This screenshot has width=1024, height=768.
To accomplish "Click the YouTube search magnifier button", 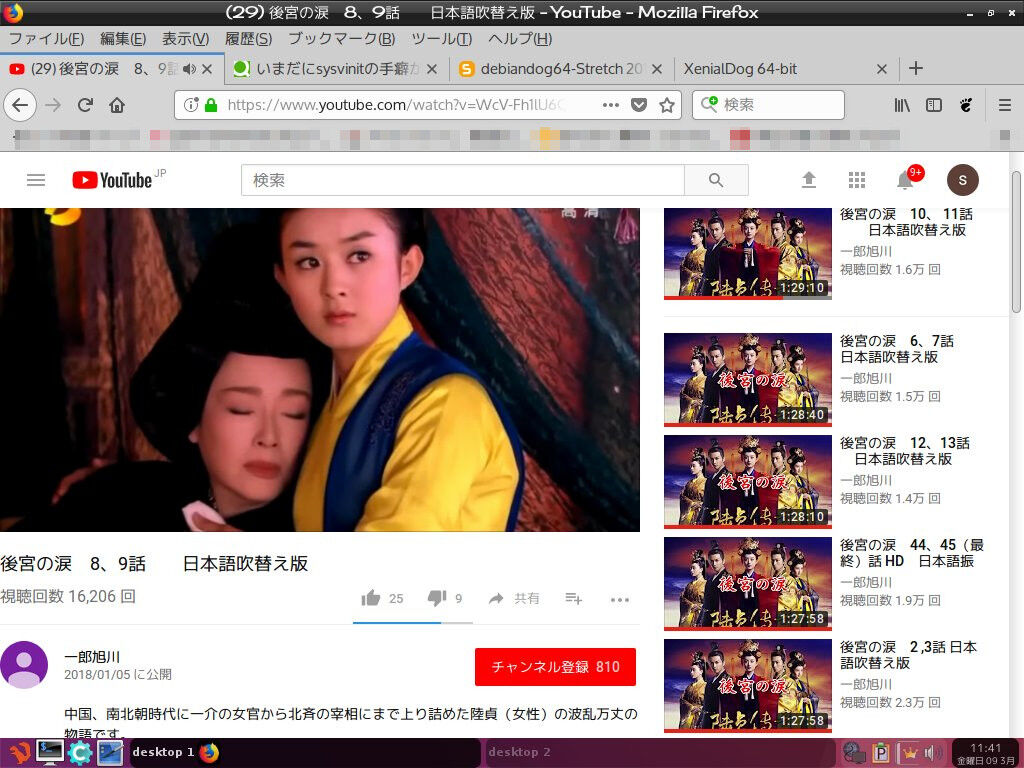I will pyautogui.click(x=716, y=180).
